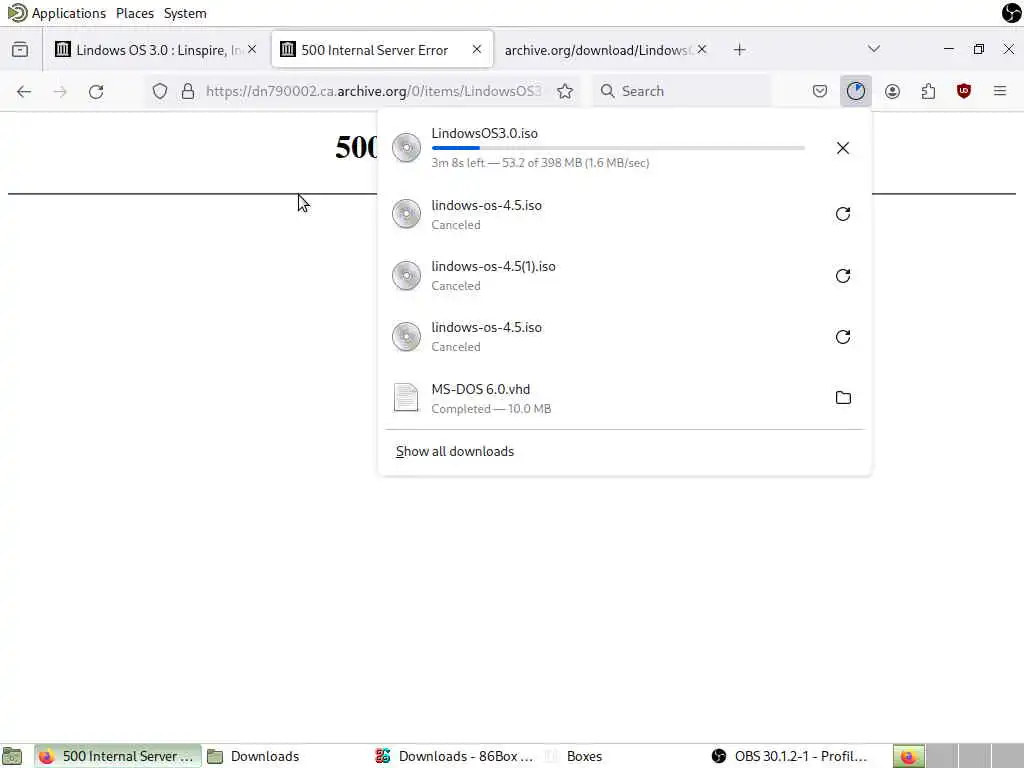The height and width of the screenshot is (768, 1024).
Task: Toggle the downloads panel toolbar button
Action: [x=856, y=91]
